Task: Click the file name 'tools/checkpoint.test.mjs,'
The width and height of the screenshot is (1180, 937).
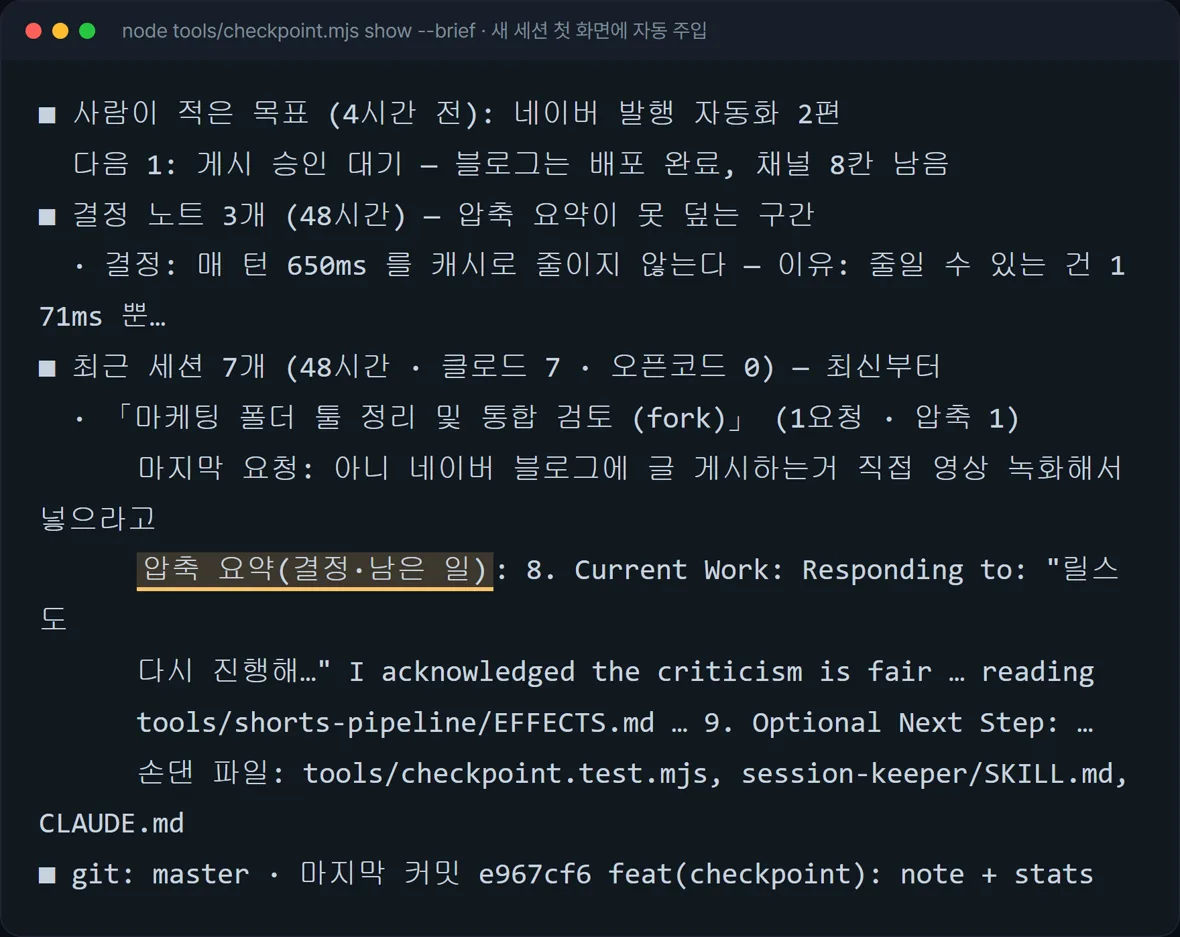Action: 512,774
